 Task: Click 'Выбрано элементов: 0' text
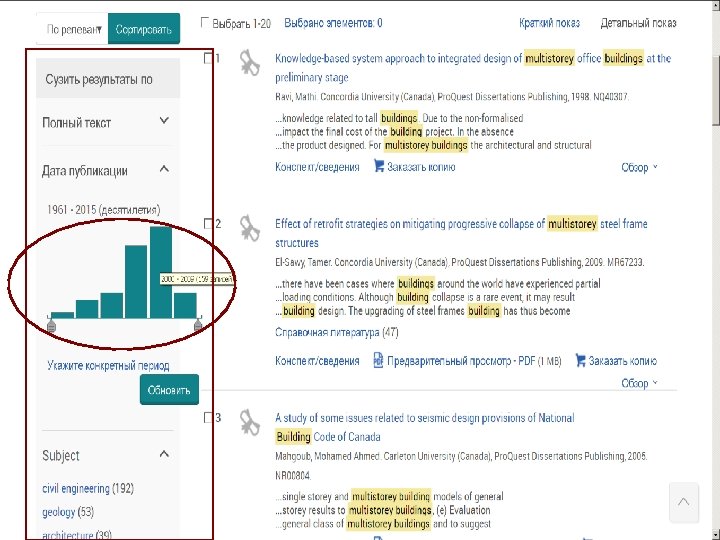click(x=333, y=23)
